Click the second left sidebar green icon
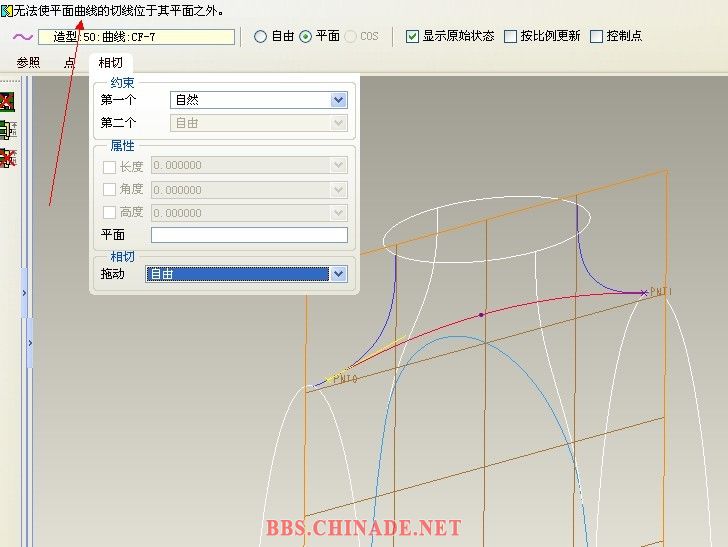Viewport: 728px width, 547px height. (7, 129)
